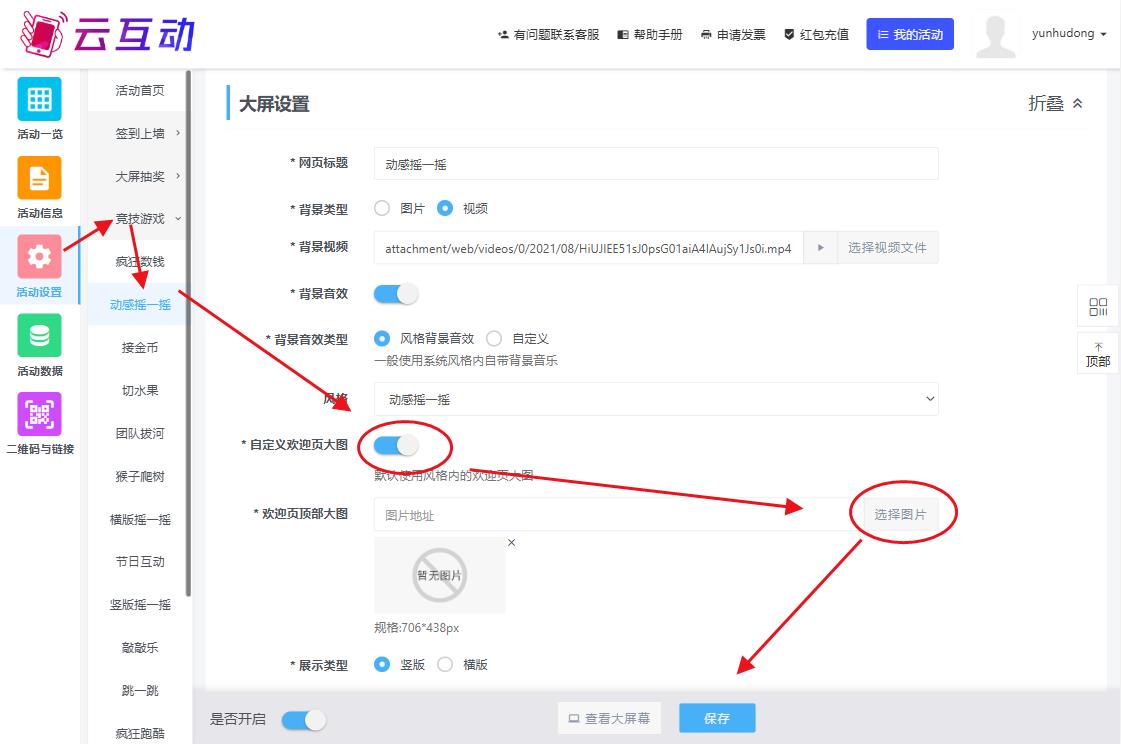This screenshot has height=744, width=1121.
Task: Click the 选择图片 button
Action: pyautogui.click(x=900, y=515)
